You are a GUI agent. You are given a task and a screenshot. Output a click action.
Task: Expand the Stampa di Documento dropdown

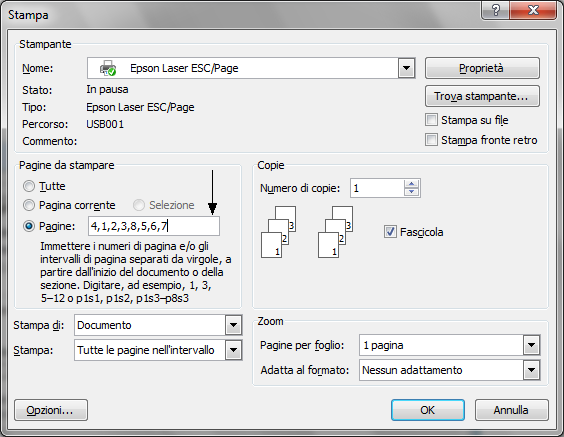pos(233,325)
